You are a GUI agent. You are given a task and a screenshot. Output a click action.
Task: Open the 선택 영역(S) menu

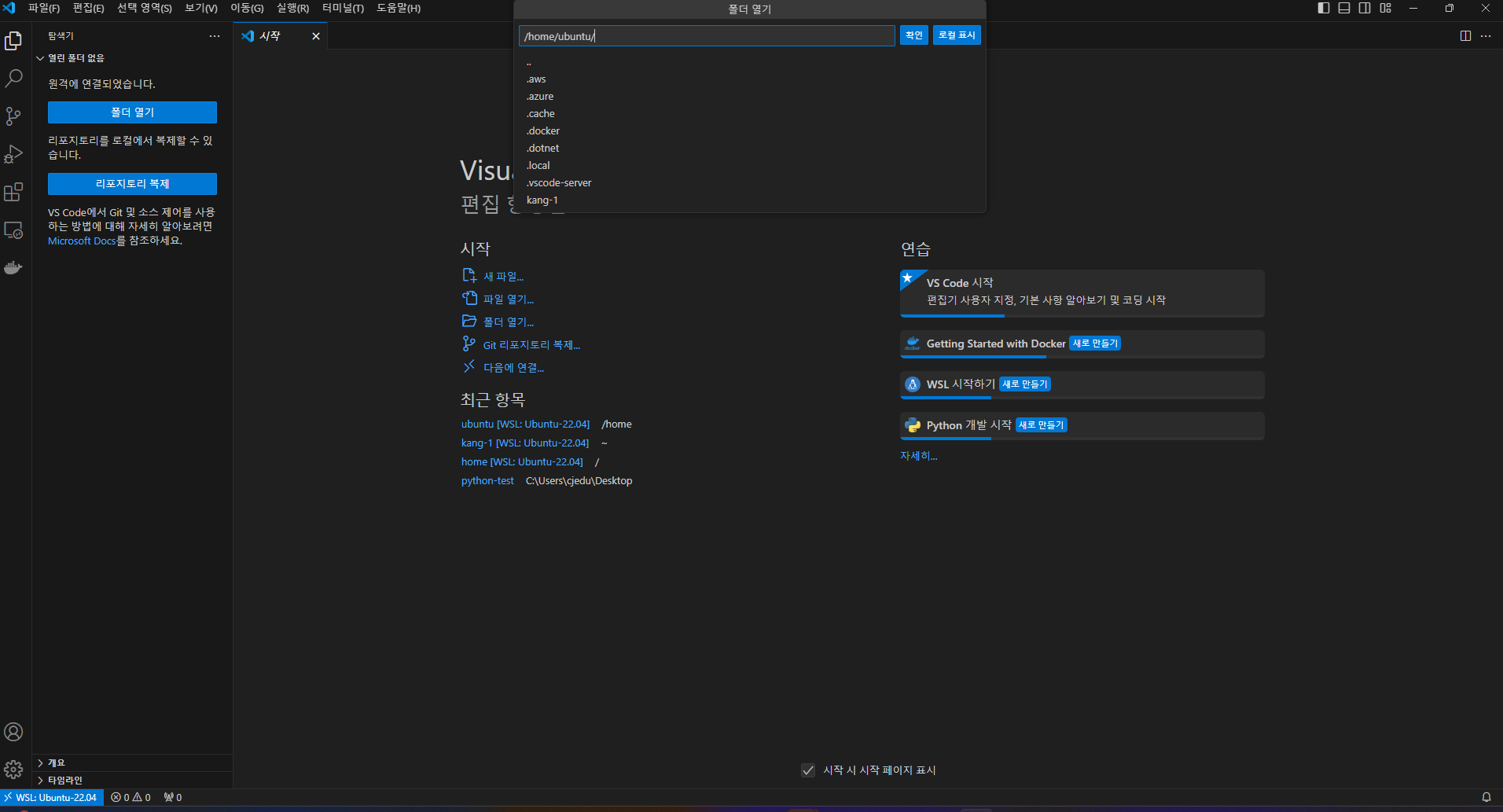[x=145, y=8]
